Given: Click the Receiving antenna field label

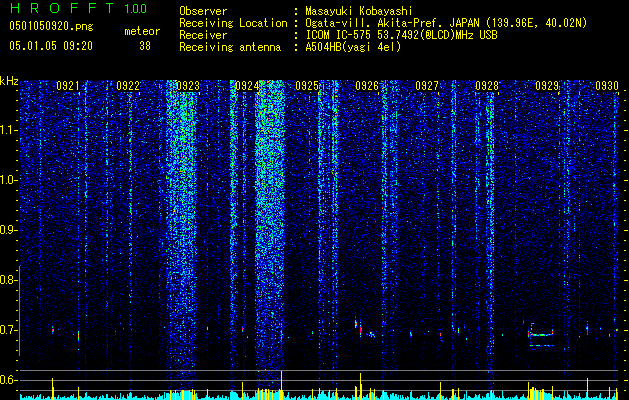Looking at the screenshot, I should (x=230, y=47).
